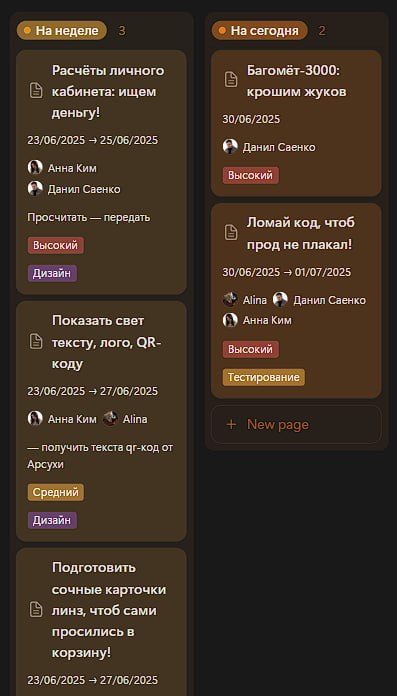
Task: Click Данил Саенко avatar in Ломай код card
Action: tap(280, 300)
